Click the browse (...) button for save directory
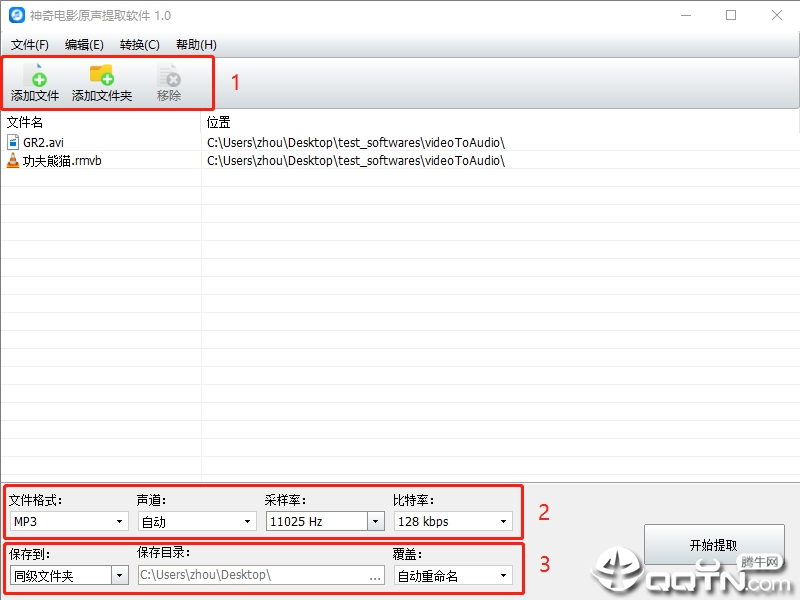This screenshot has height=600, width=800. pos(376,576)
